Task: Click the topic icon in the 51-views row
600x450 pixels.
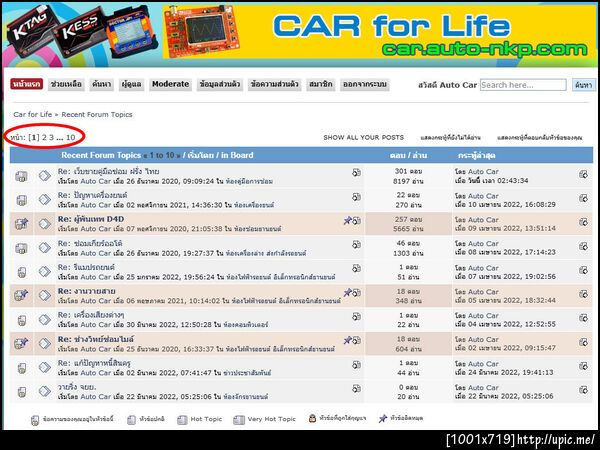Action: (22, 272)
